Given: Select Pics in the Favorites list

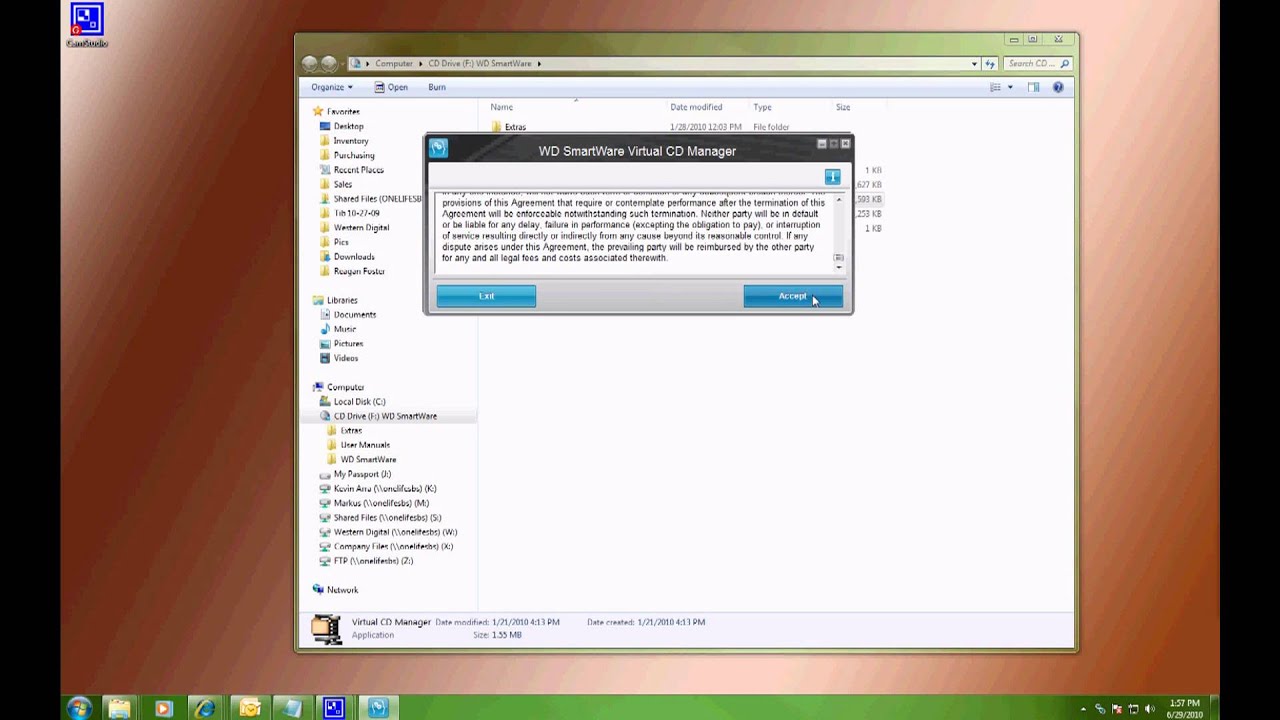Looking at the screenshot, I should pos(341,242).
